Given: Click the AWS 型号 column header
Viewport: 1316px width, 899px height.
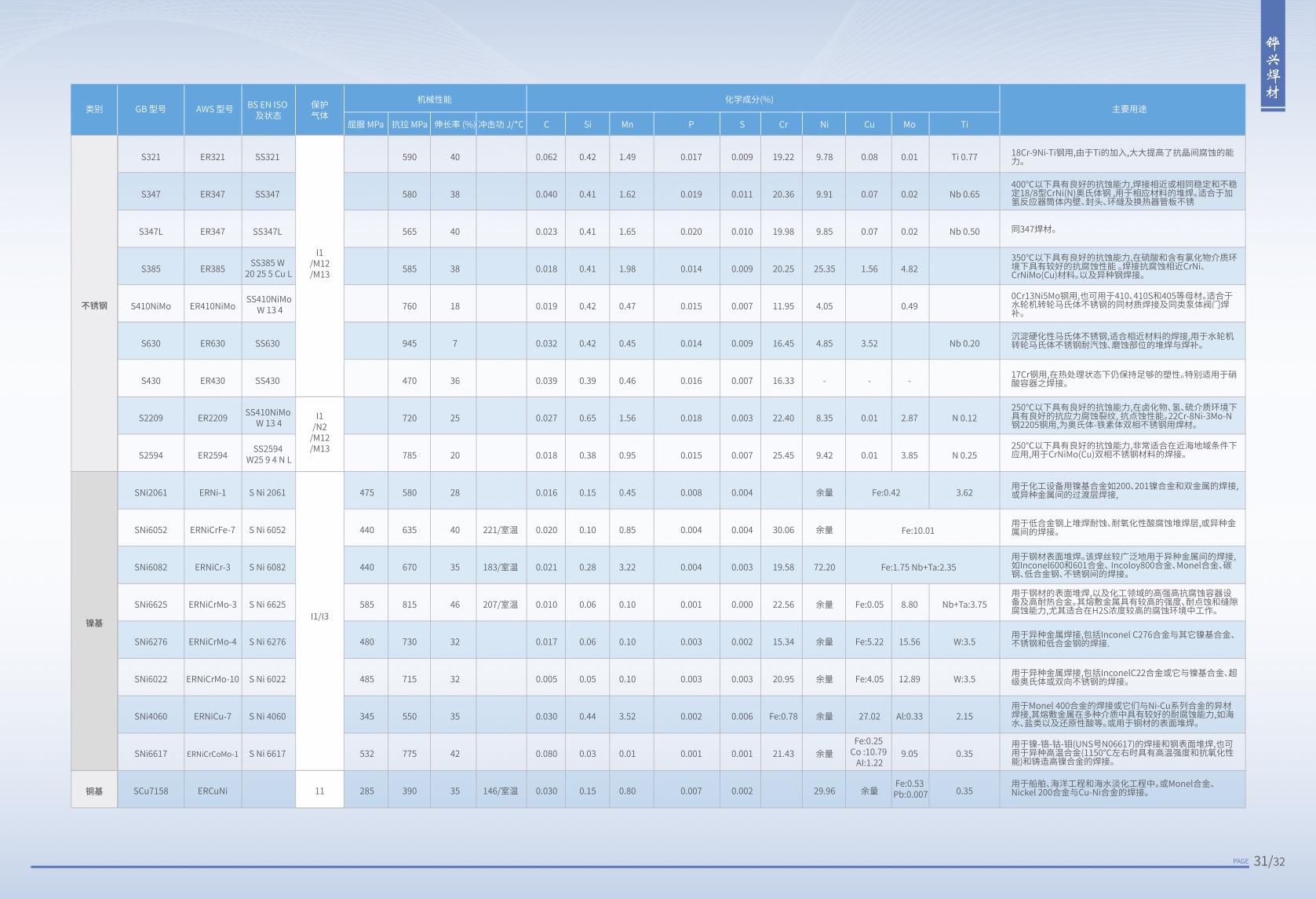Looking at the screenshot, I should point(213,109).
